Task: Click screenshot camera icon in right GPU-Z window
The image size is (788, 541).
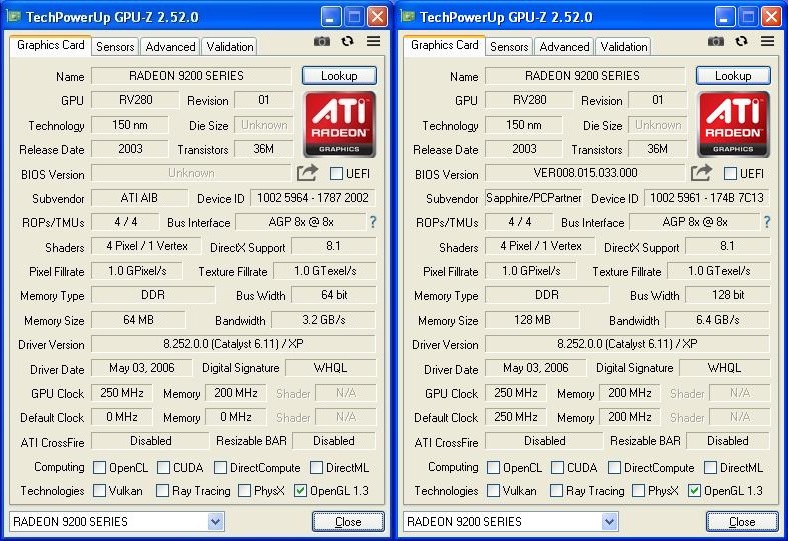Action: pyautogui.click(x=716, y=41)
